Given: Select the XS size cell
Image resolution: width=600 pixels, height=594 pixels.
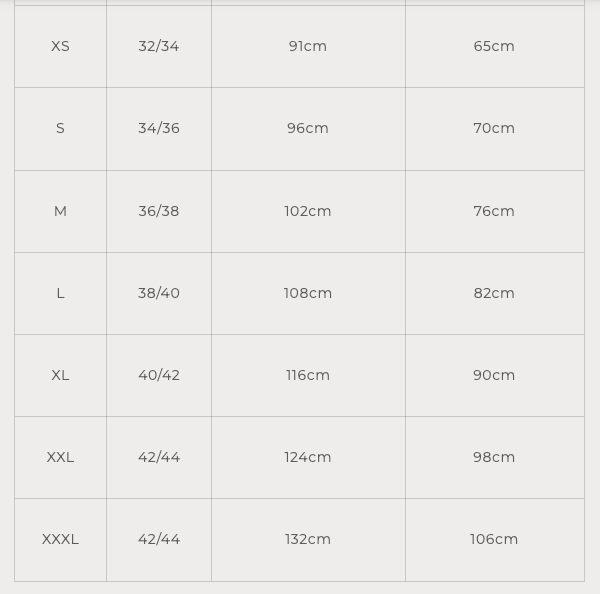Looking at the screenshot, I should 60,46.
